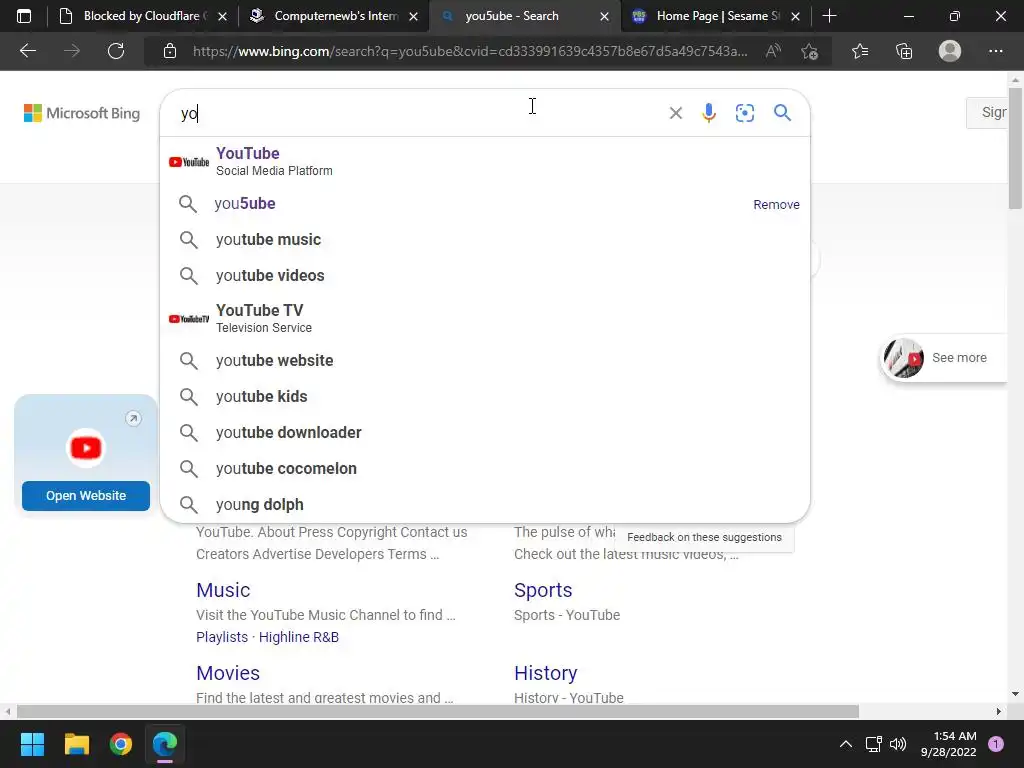Click Feedback on these suggestions
Viewport: 1024px width, 768px height.
704,537
